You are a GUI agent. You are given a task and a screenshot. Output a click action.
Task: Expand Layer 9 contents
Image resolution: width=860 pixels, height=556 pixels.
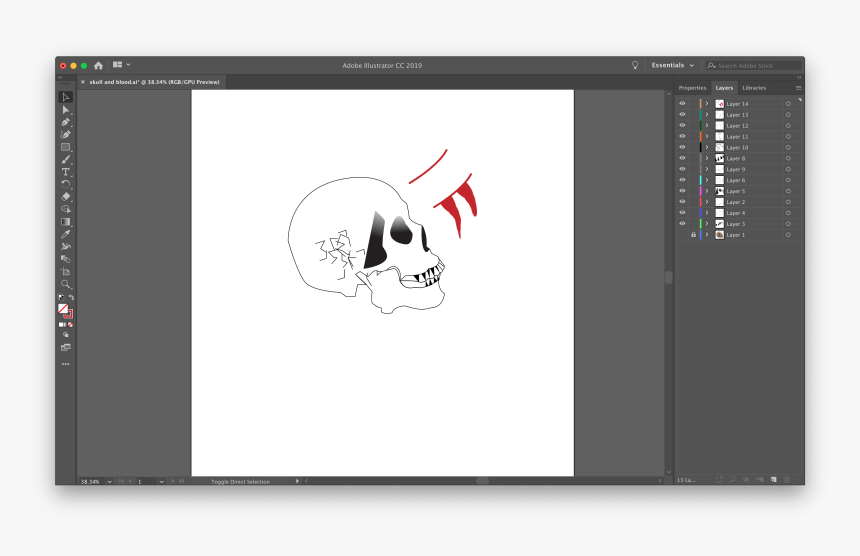707,169
